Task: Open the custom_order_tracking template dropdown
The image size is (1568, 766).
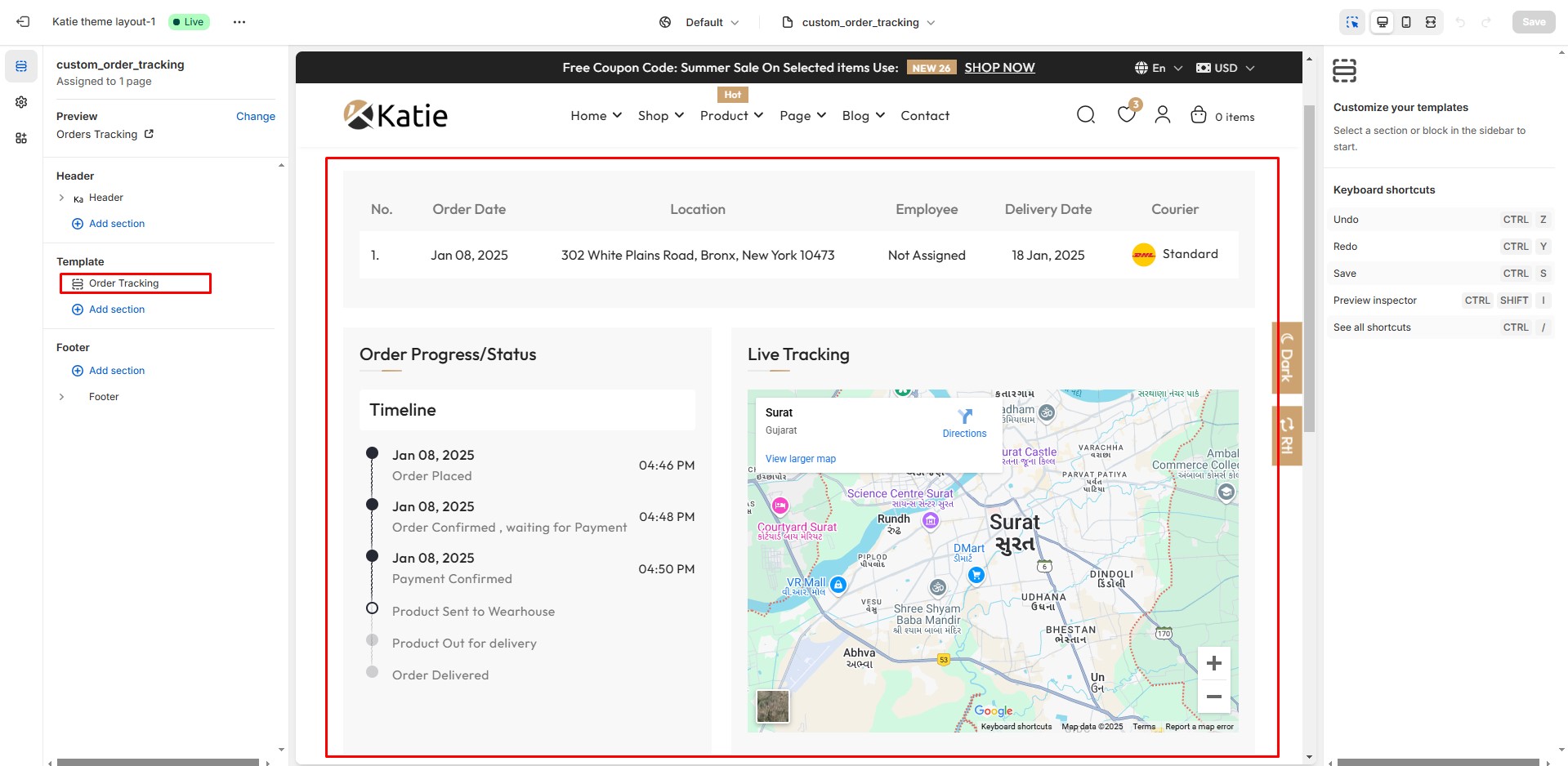Action: [x=859, y=22]
